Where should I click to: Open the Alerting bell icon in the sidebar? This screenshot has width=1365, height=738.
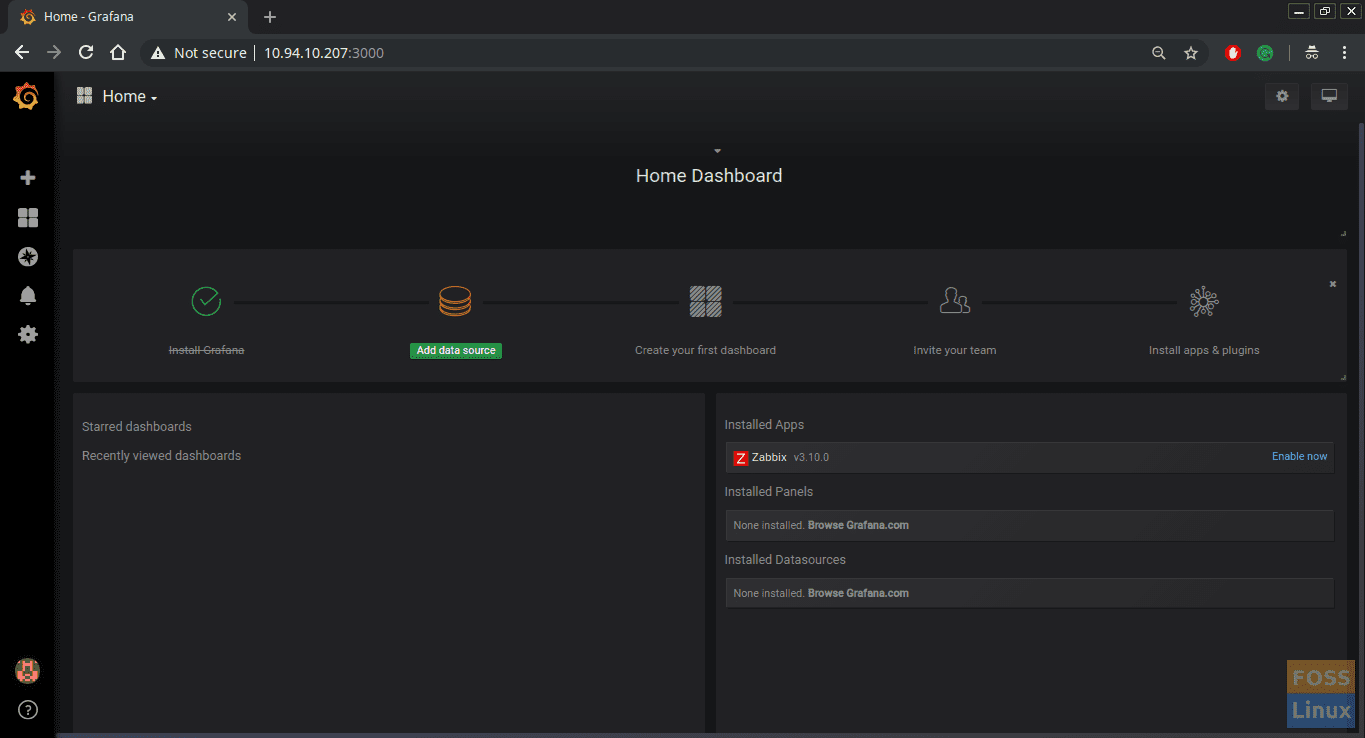click(28, 295)
